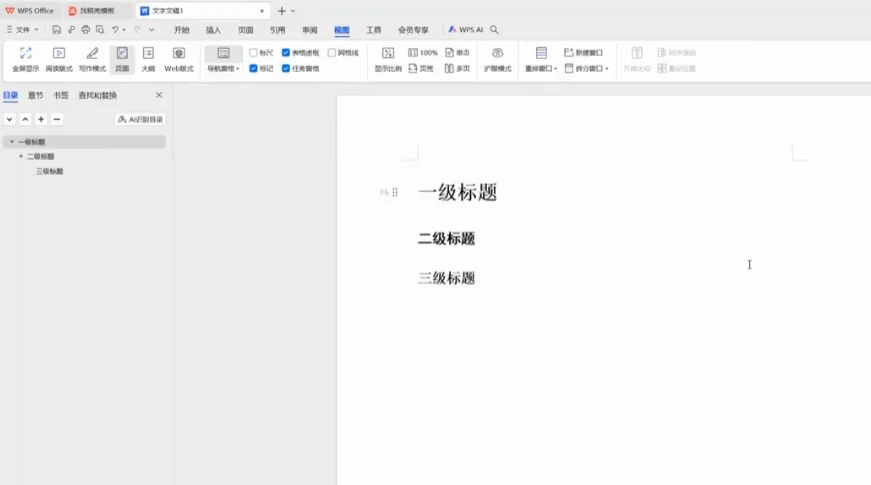Switch to the 书签 navigation tab
The height and width of the screenshot is (485, 871).
click(x=61, y=96)
